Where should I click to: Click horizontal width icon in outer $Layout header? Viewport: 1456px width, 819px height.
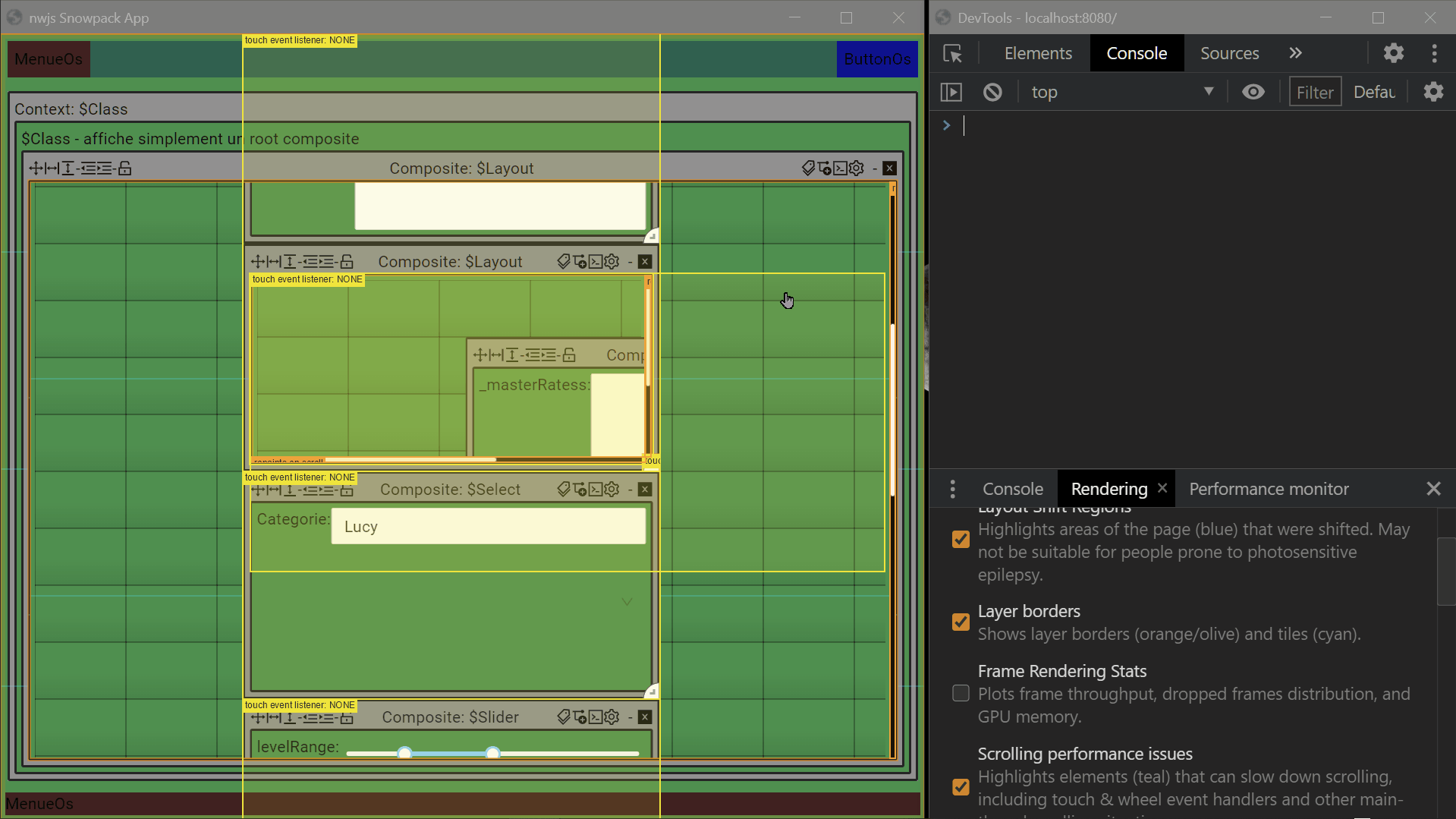[x=52, y=169]
